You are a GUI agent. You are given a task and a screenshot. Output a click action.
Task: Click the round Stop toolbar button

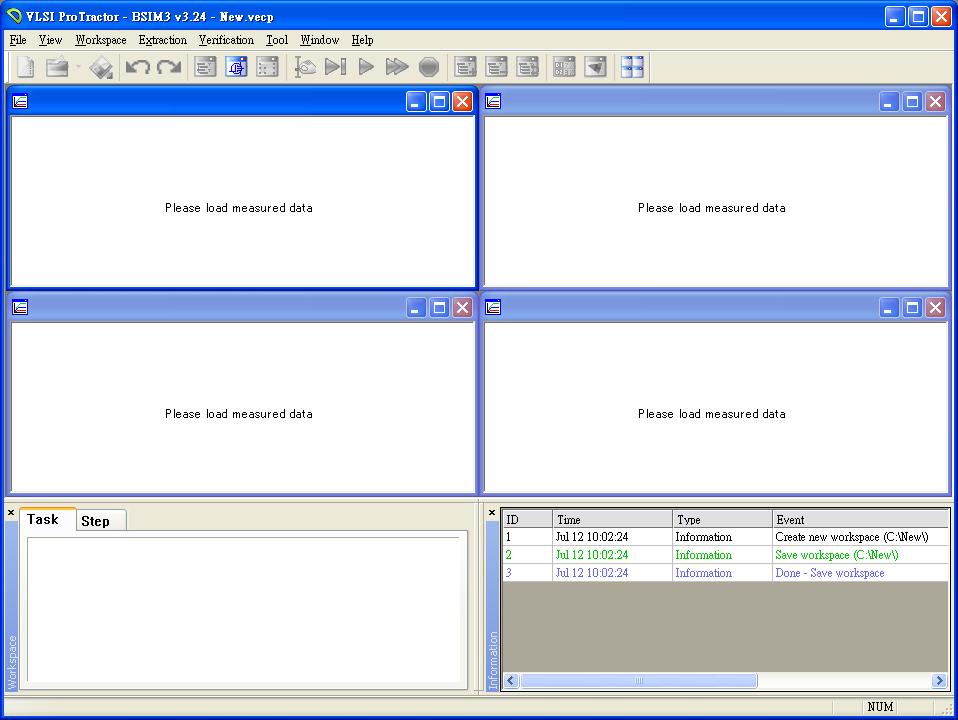click(429, 67)
